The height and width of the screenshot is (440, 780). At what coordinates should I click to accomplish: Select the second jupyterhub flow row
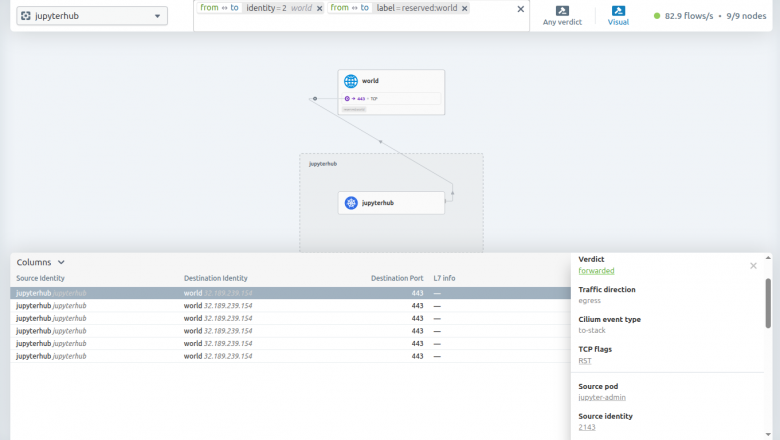(x=291, y=306)
